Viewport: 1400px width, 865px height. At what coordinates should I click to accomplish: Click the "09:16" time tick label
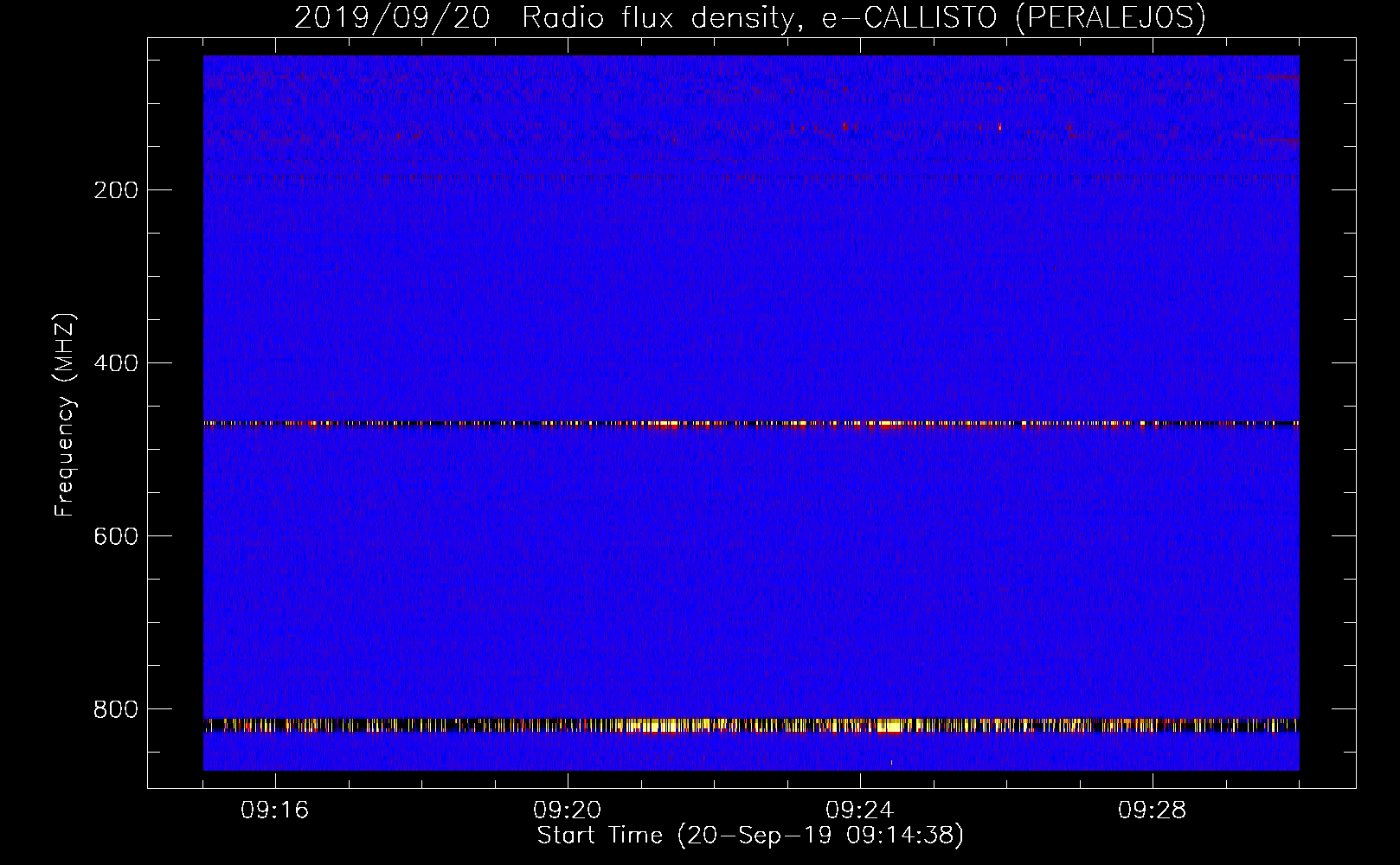[x=275, y=811]
